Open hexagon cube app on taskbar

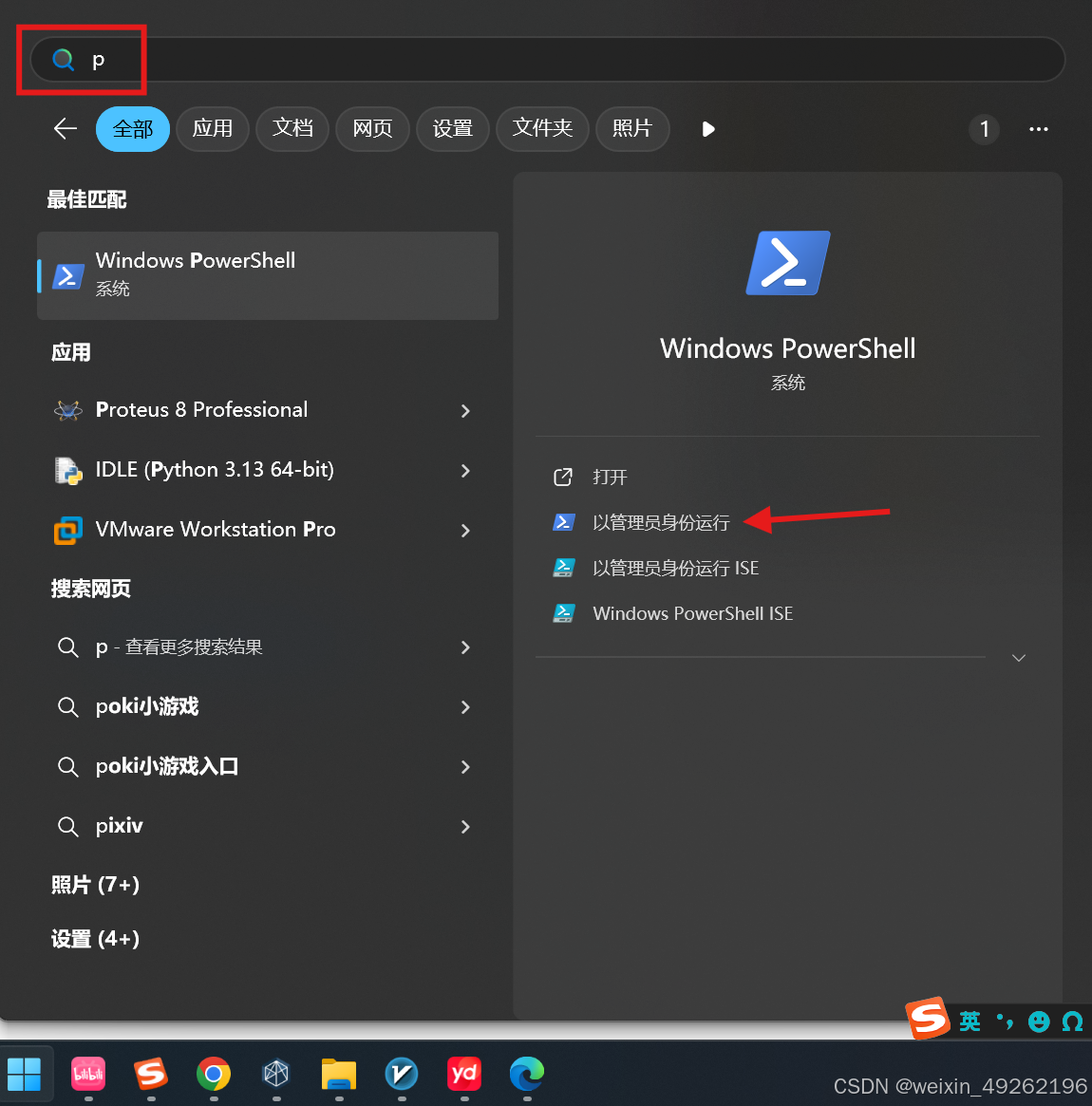[275, 1075]
